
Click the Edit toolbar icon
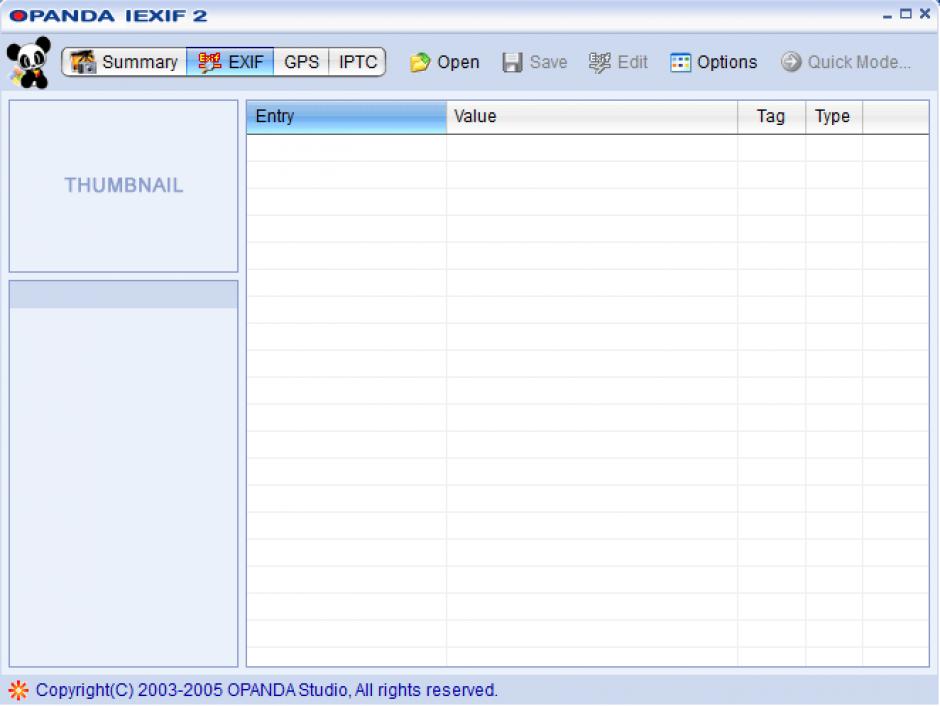coord(599,62)
